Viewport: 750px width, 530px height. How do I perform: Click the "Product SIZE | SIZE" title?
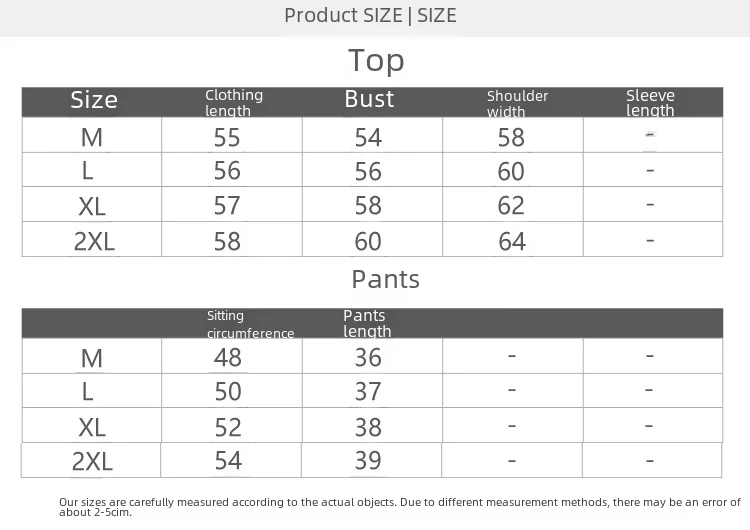(x=370, y=15)
